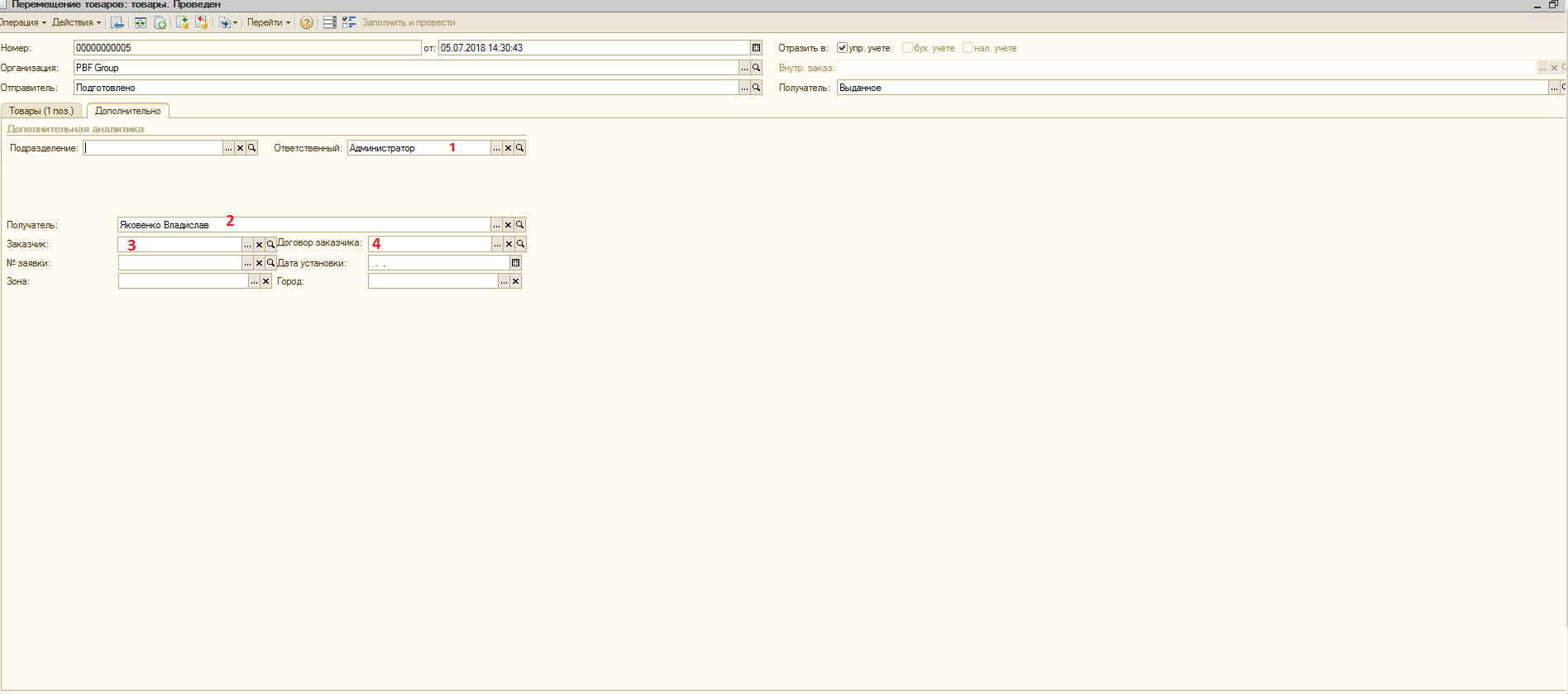Viewport: 1568px width, 694px height.
Task: Enable the бух. учете checkbox
Action: (907, 48)
